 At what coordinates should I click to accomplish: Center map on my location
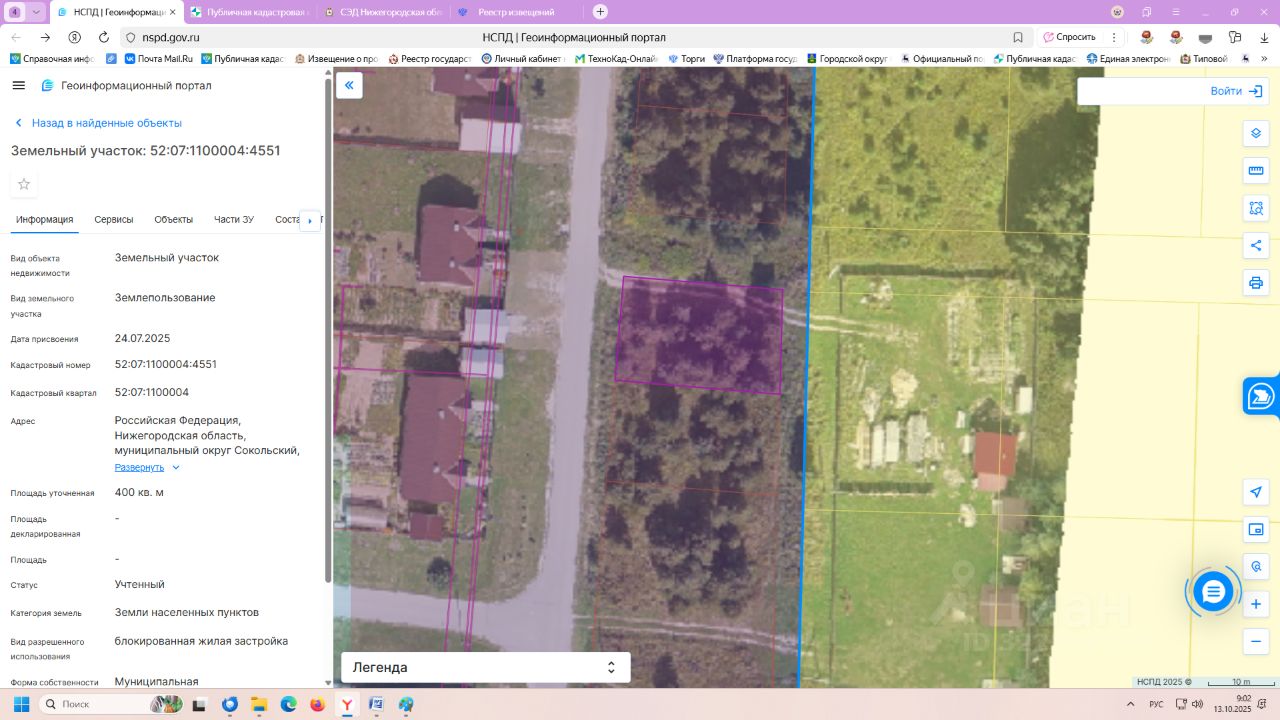(1256, 492)
